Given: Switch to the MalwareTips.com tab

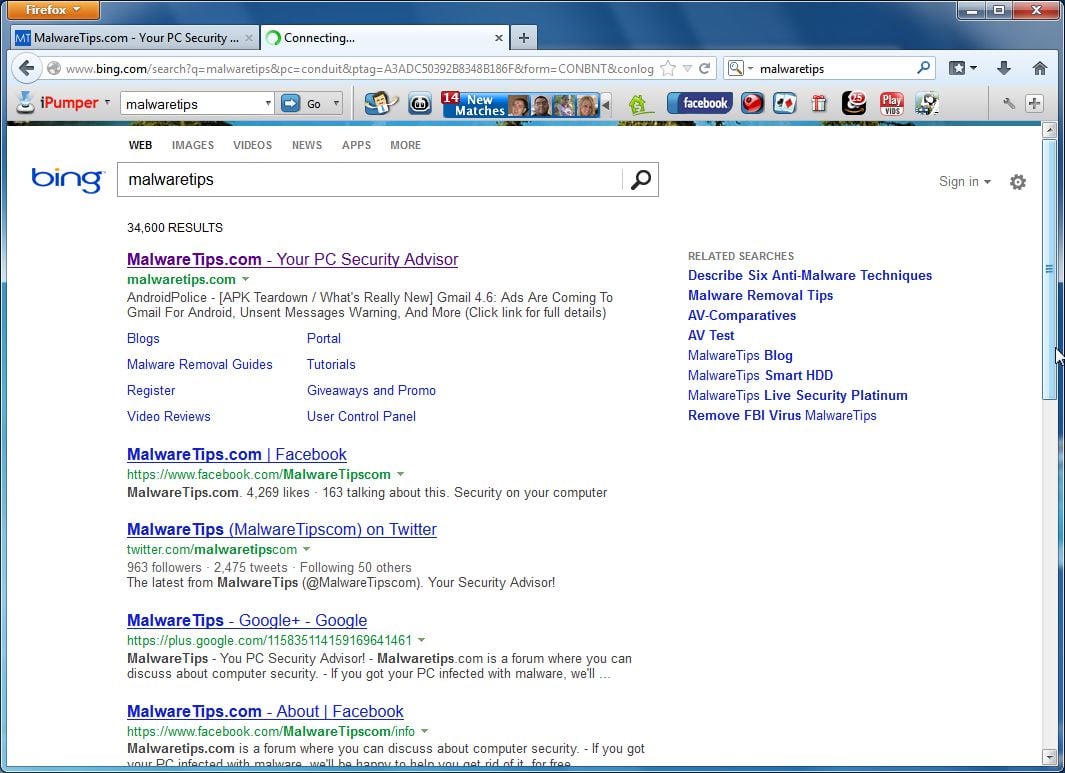Looking at the screenshot, I should coord(134,38).
